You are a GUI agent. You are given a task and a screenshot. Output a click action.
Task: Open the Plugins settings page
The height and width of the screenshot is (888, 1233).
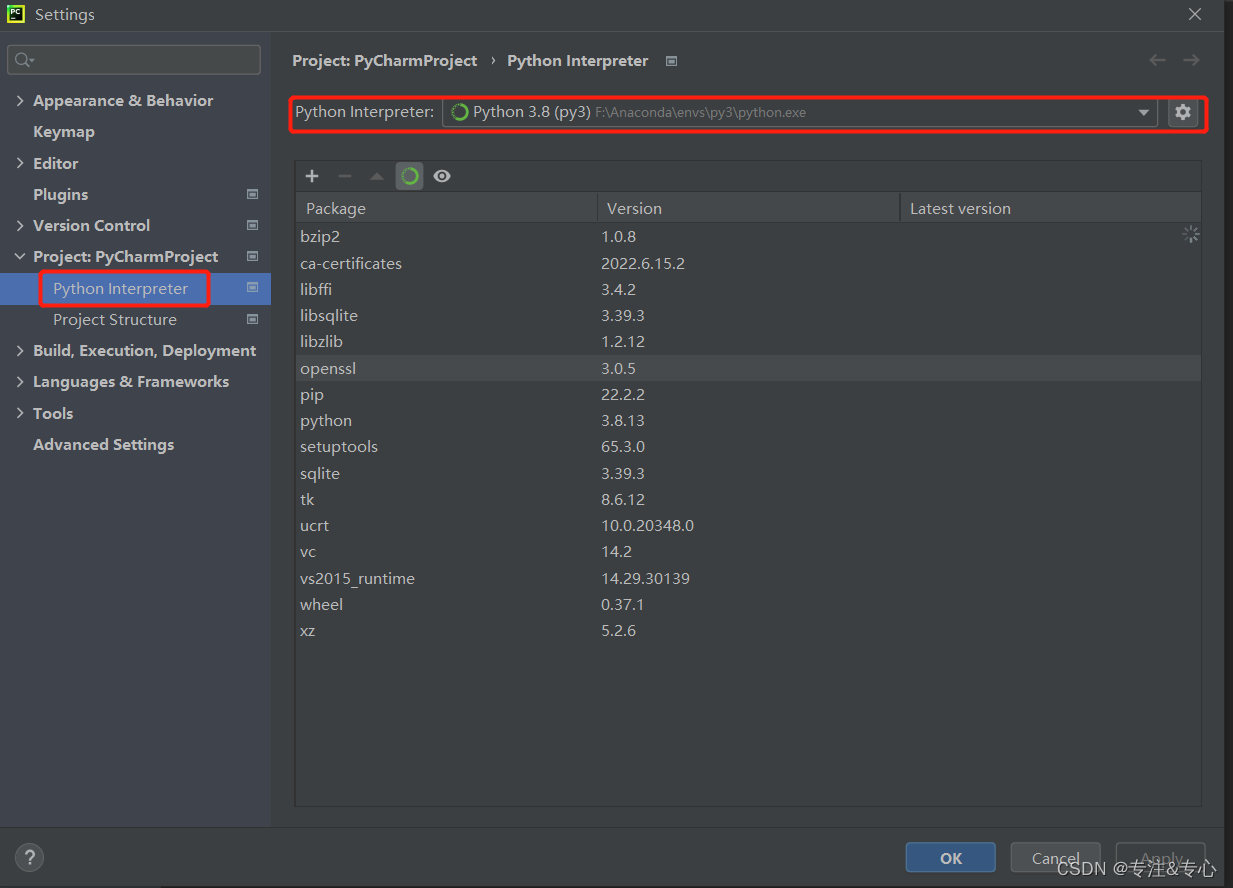click(x=60, y=194)
